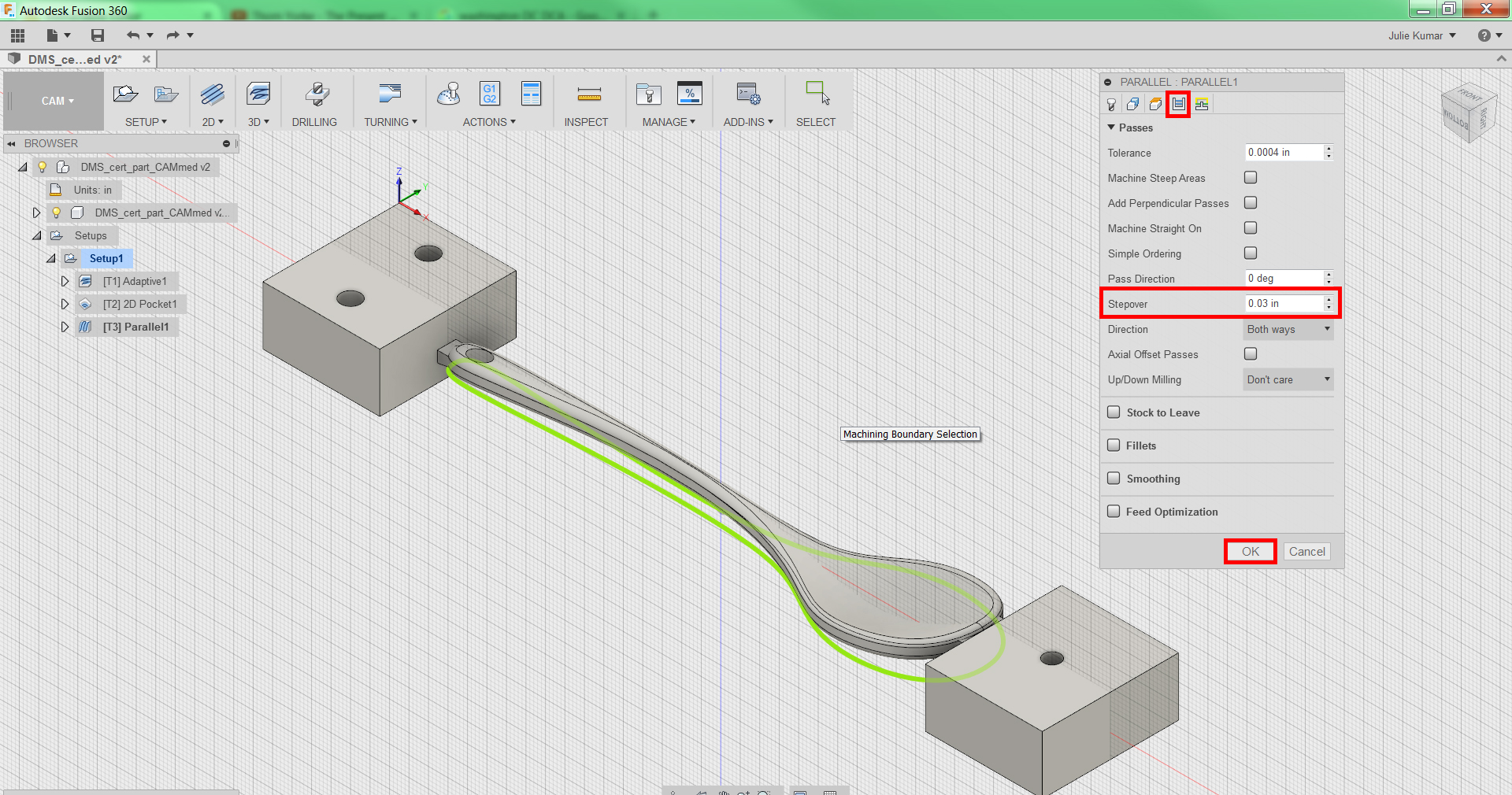Collapse the Setups tree node
The image size is (1512, 795).
(x=37, y=235)
